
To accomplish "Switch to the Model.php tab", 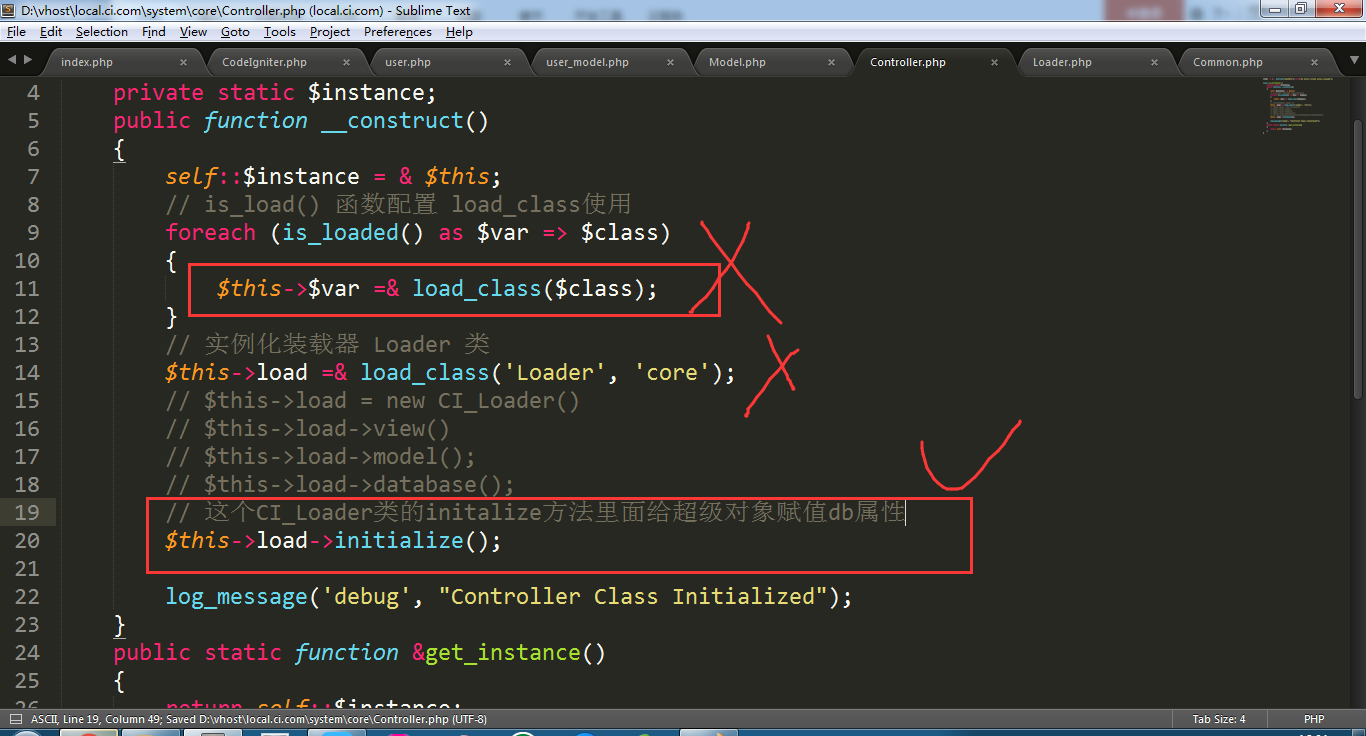I will 737,62.
